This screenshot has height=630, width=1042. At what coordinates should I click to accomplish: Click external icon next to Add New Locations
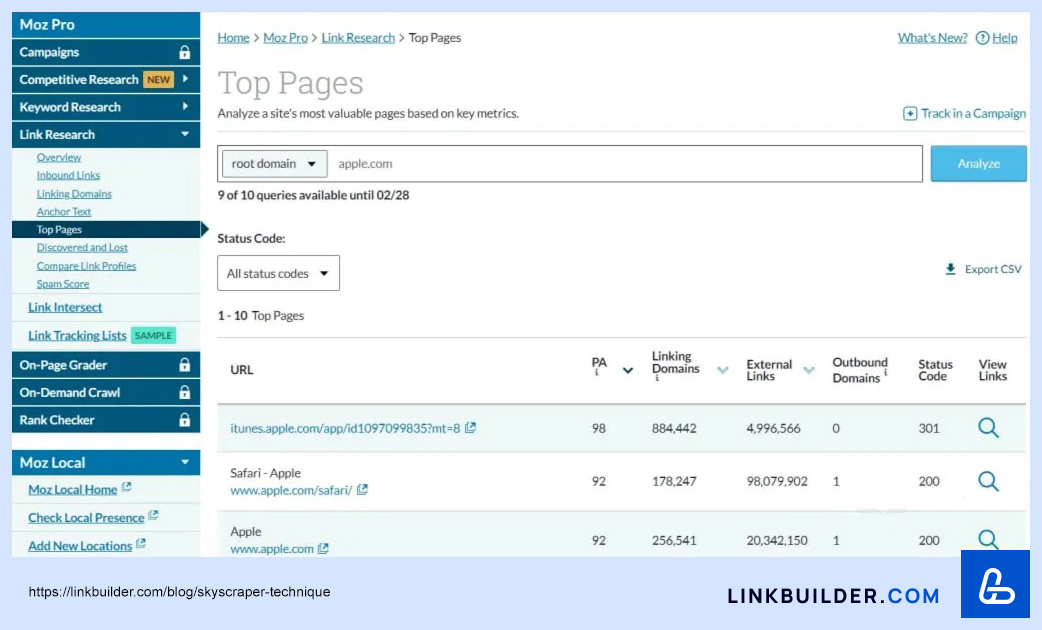click(140, 543)
